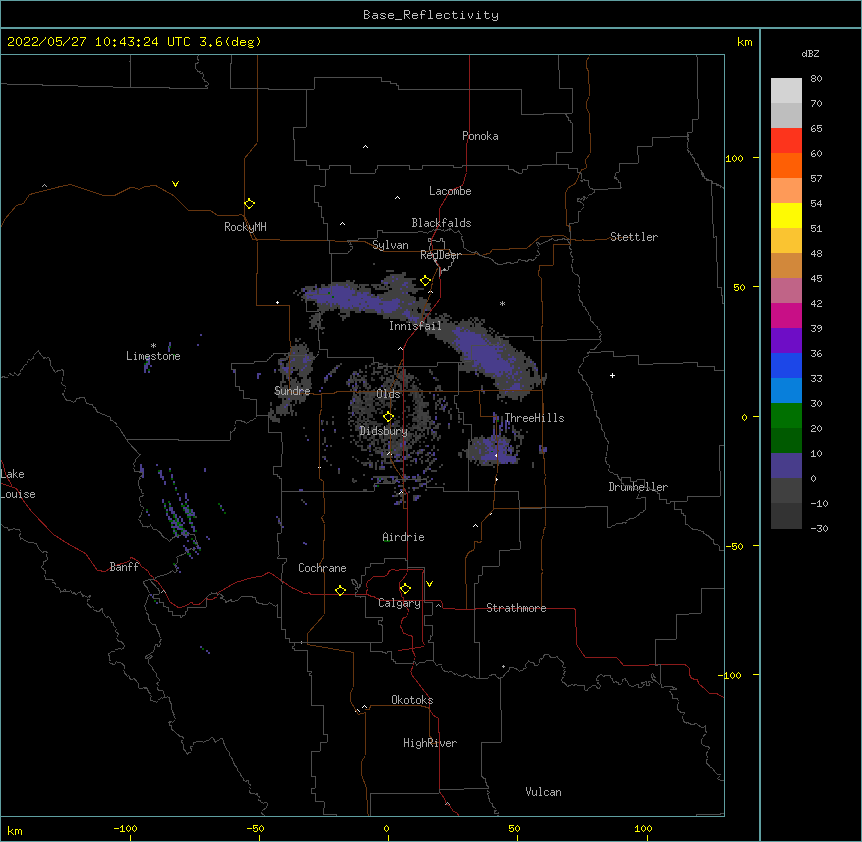Image resolution: width=862 pixels, height=842 pixels.
Task: Click the white plus marker west of Drumheller
Action: 612,375
